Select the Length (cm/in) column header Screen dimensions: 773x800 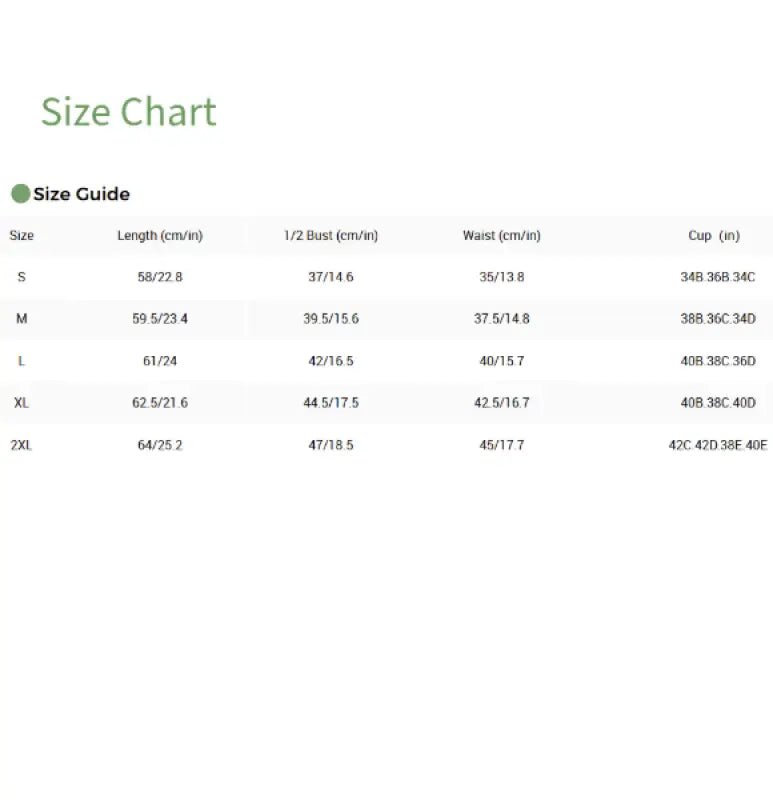(160, 236)
